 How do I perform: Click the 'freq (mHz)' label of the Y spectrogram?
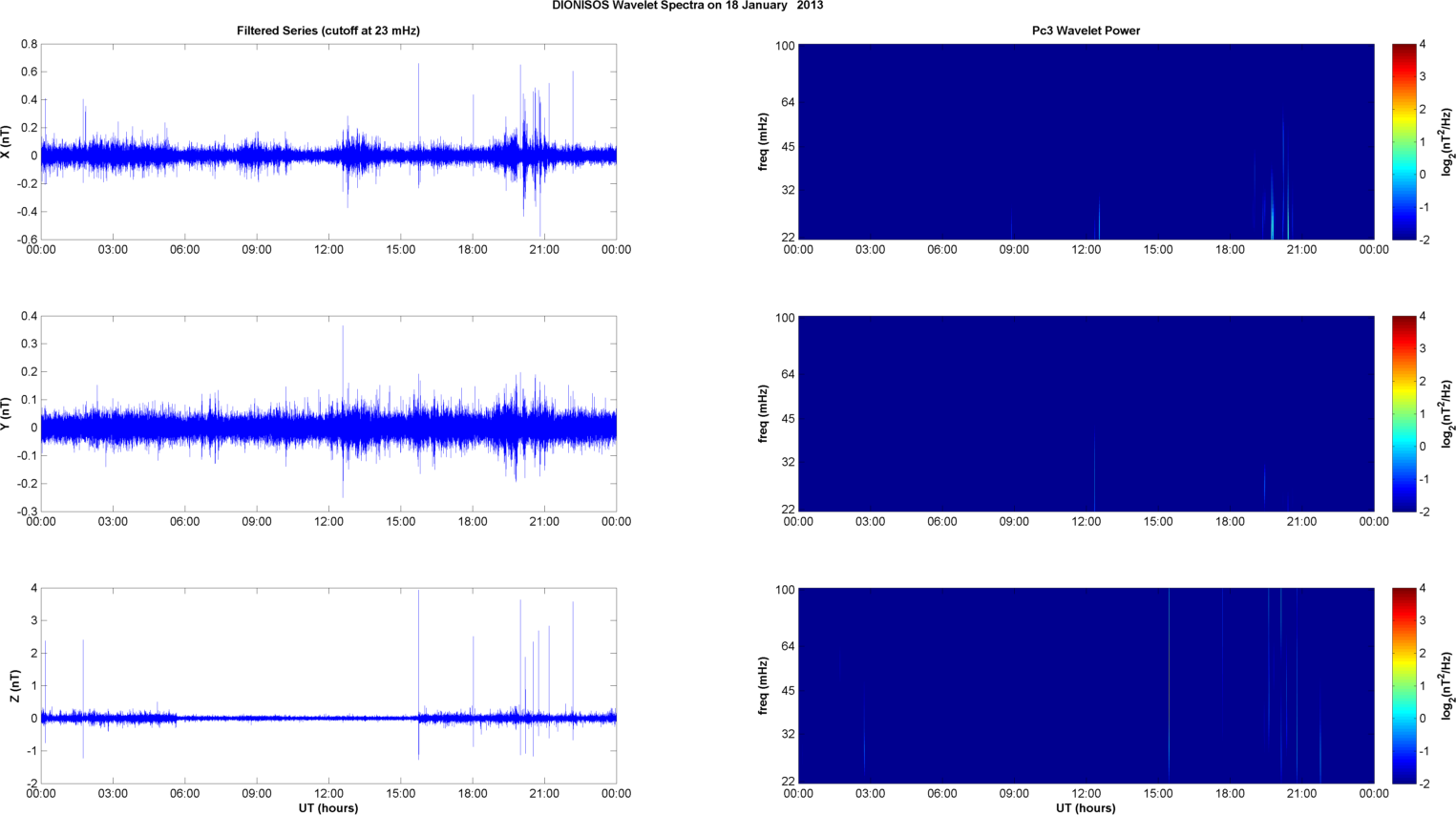(x=764, y=413)
